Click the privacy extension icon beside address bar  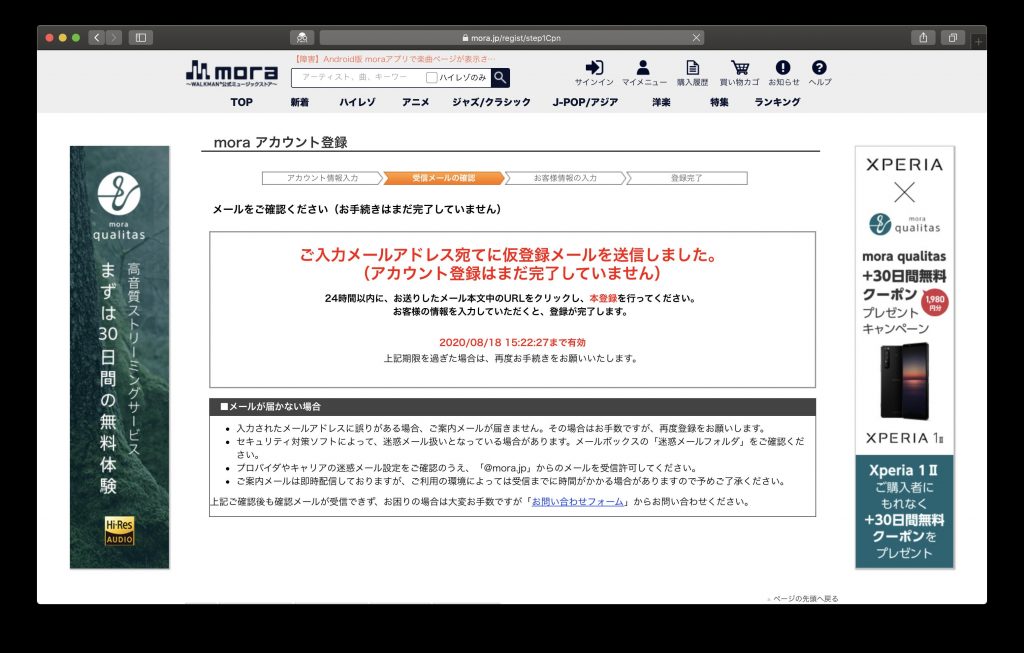(x=302, y=38)
